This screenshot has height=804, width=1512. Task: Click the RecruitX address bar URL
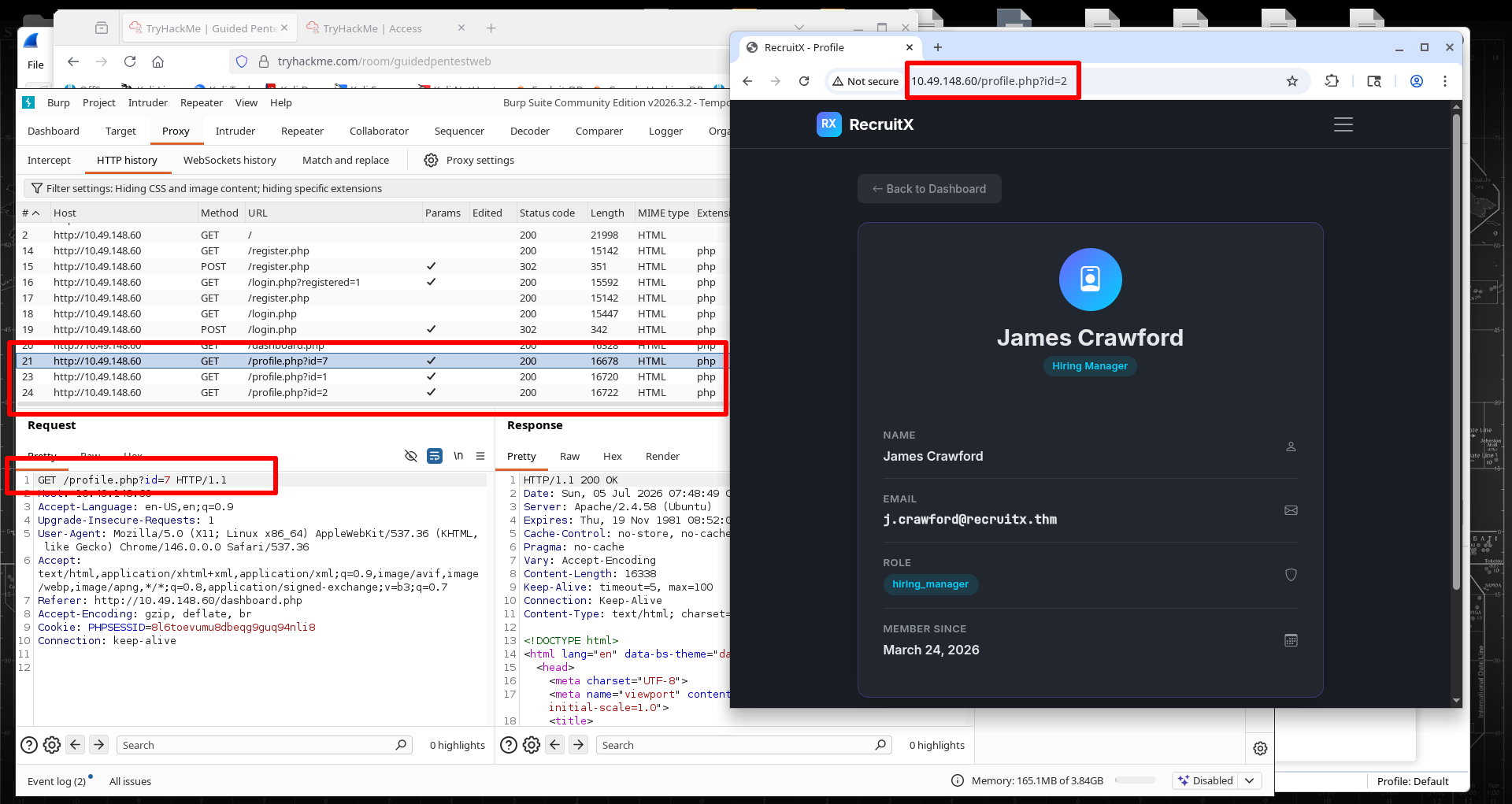coord(989,81)
